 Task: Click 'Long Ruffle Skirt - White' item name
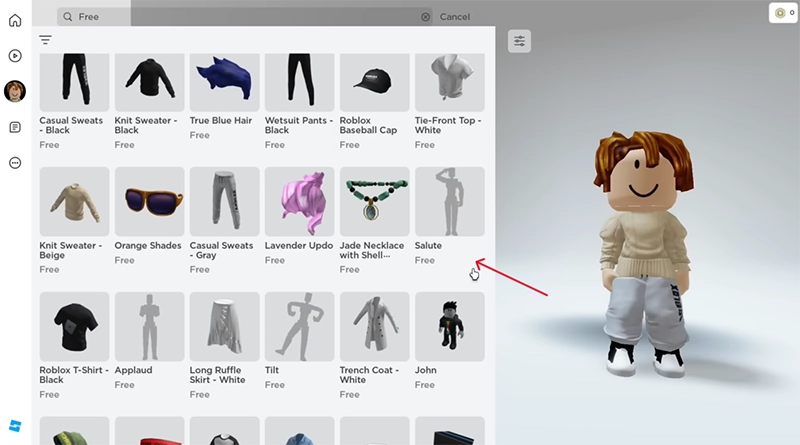(x=218, y=375)
